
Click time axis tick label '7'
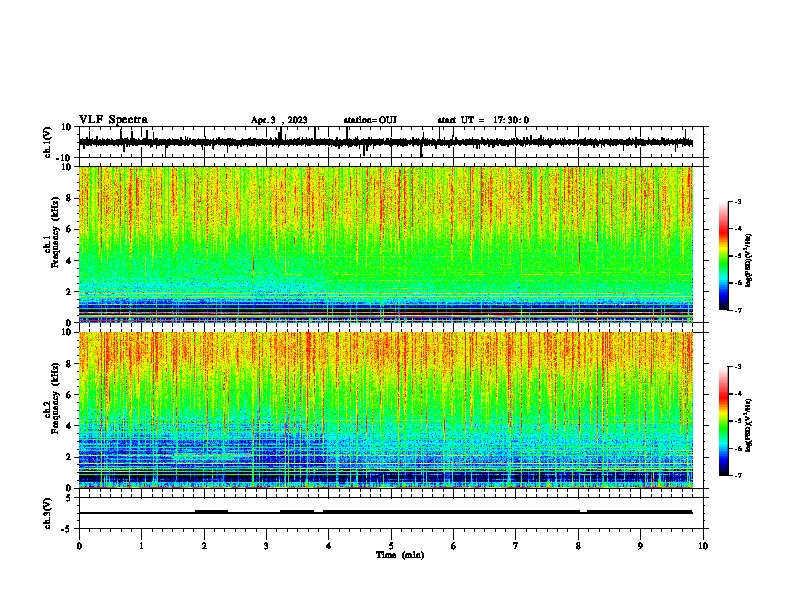[x=516, y=546]
